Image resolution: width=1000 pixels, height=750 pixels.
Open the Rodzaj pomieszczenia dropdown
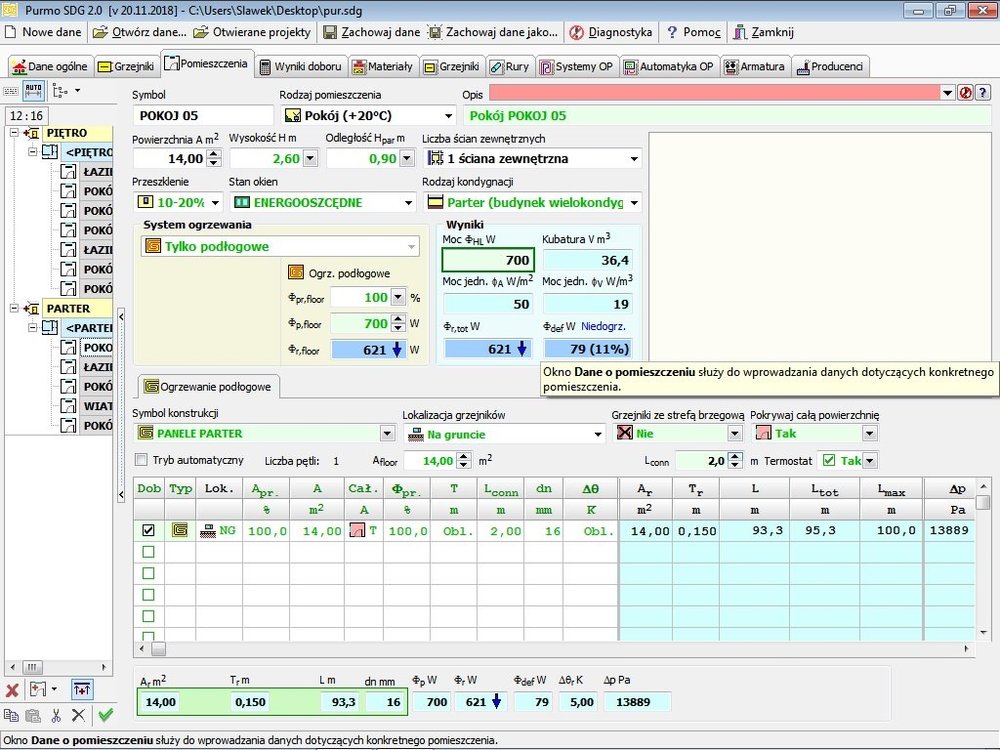[447, 116]
